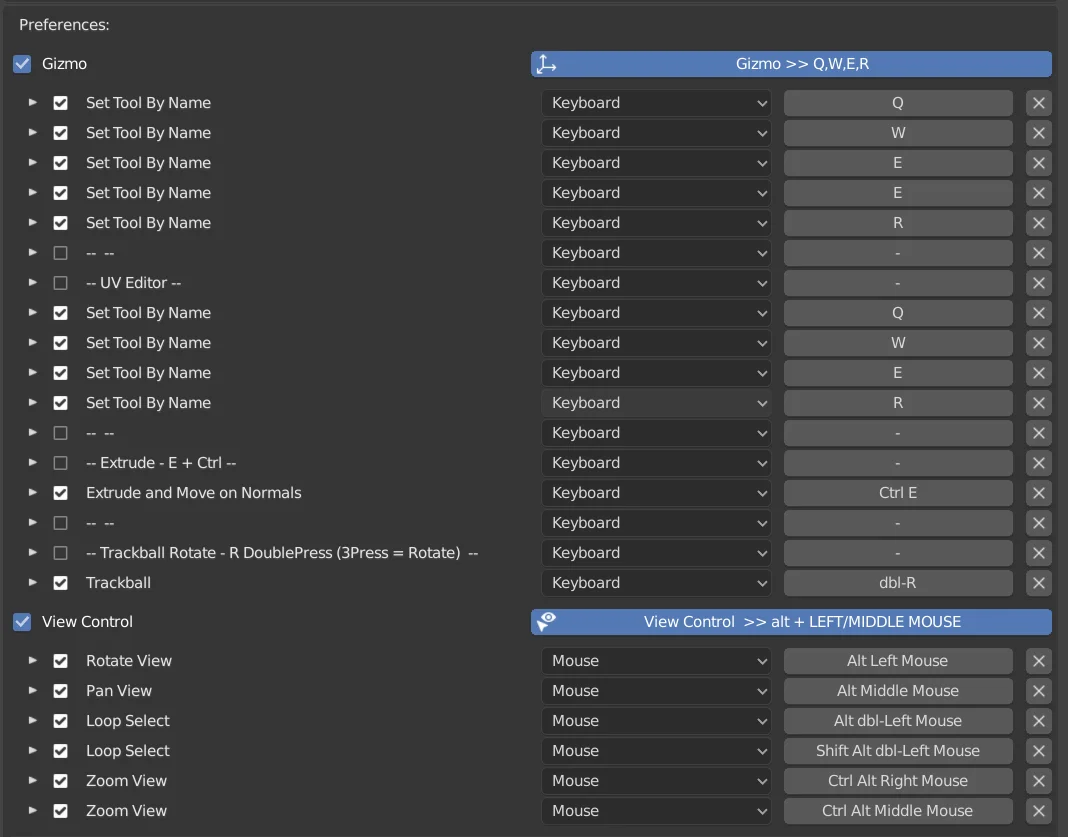Delete the Shift Alt dbl-Left Mouse Loop Select entry
1068x837 pixels.
pos(1038,751)
